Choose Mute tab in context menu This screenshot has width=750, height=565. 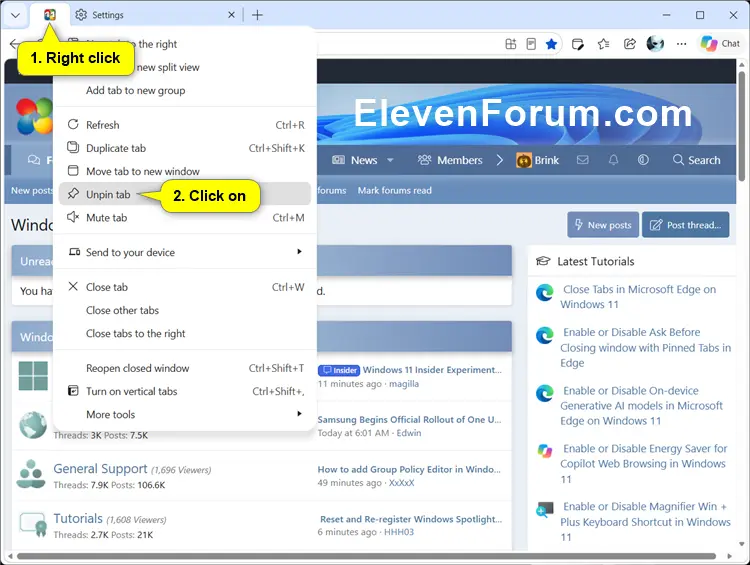(184, 218)
